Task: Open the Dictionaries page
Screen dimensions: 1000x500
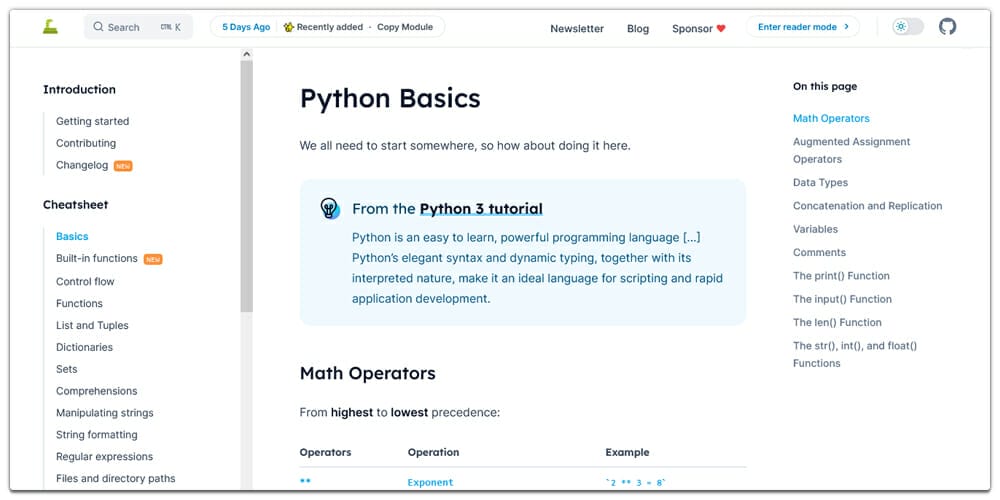Action: point(84,347)
